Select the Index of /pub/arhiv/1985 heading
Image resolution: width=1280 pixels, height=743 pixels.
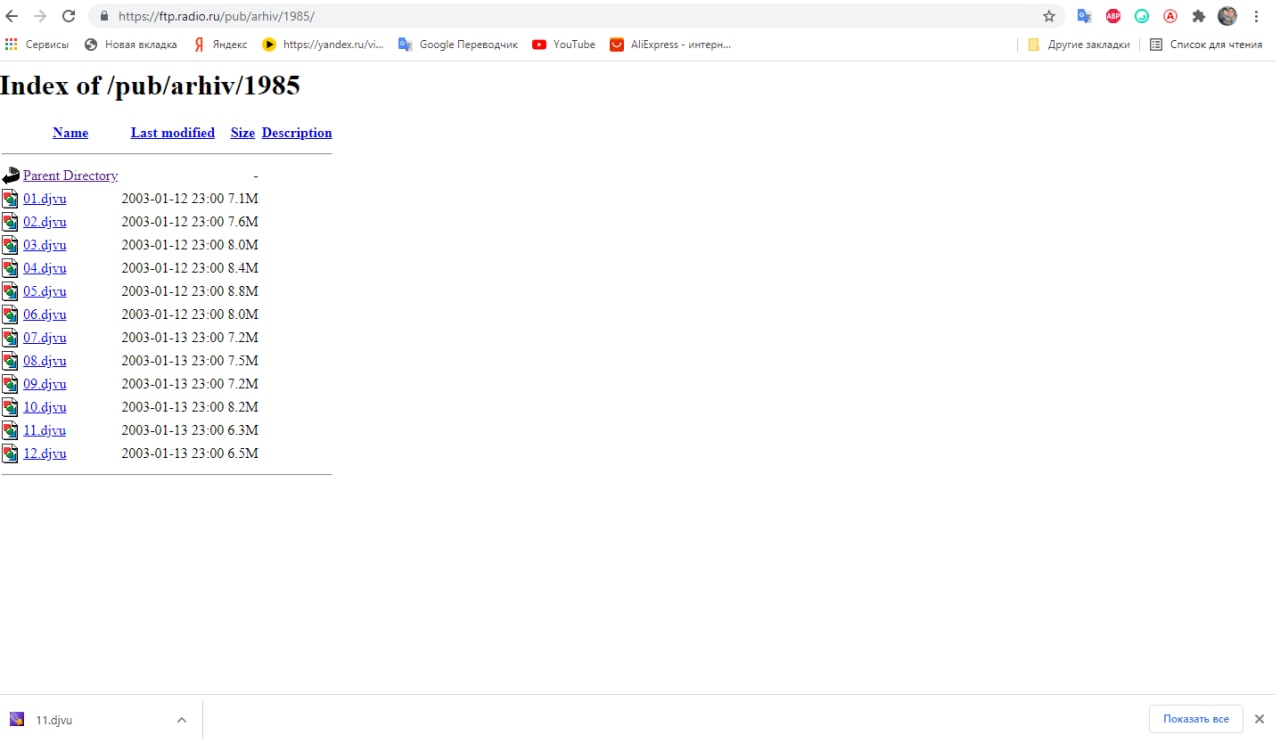[150, 86]
